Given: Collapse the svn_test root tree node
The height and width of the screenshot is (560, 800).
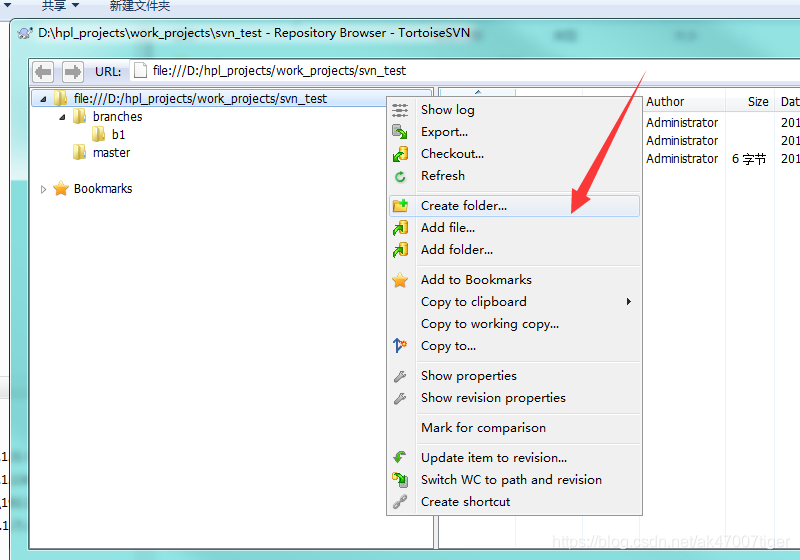Looking at the screenshot, I should point(43,99).
